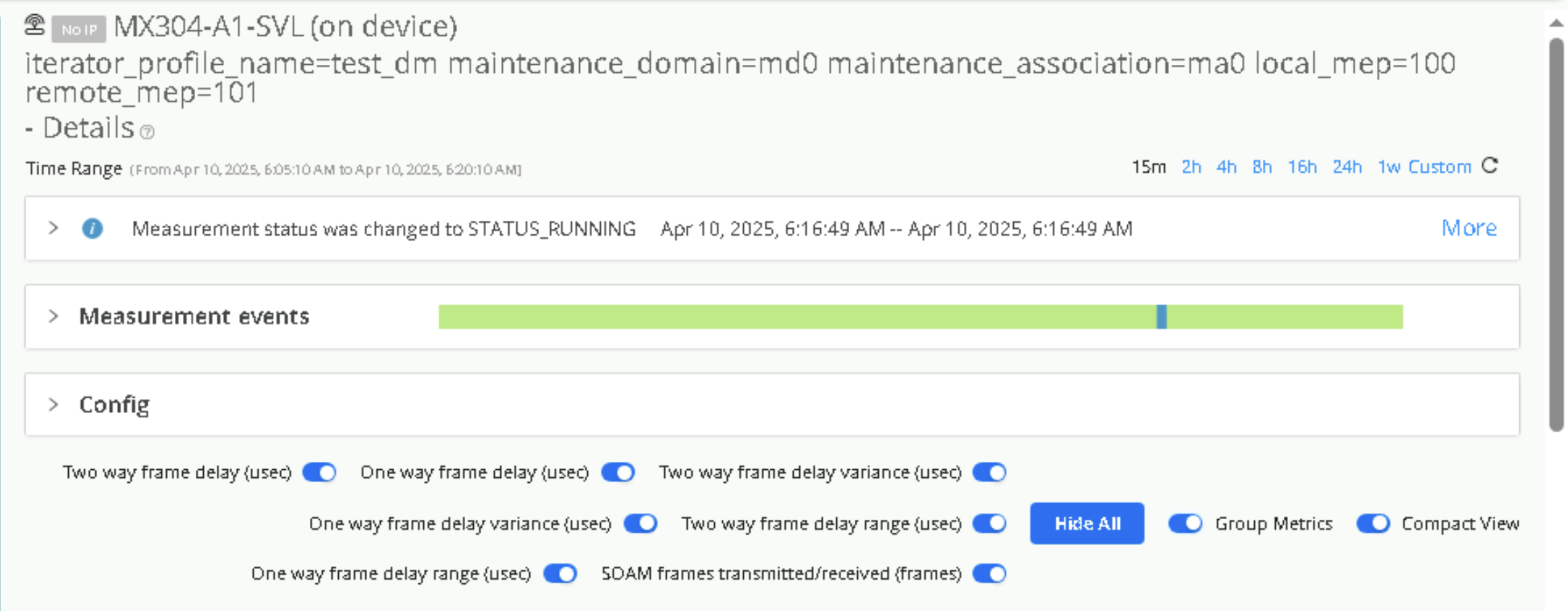Expand the Config section
This screenshot has height=611, width=1568.
54,404
